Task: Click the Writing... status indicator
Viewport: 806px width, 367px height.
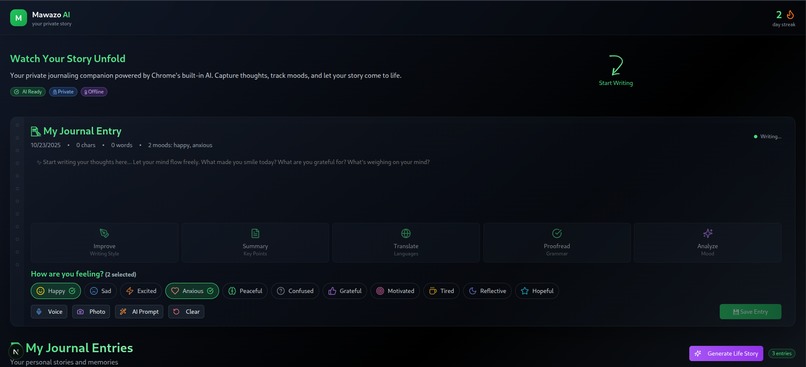Action: [767, 137]
